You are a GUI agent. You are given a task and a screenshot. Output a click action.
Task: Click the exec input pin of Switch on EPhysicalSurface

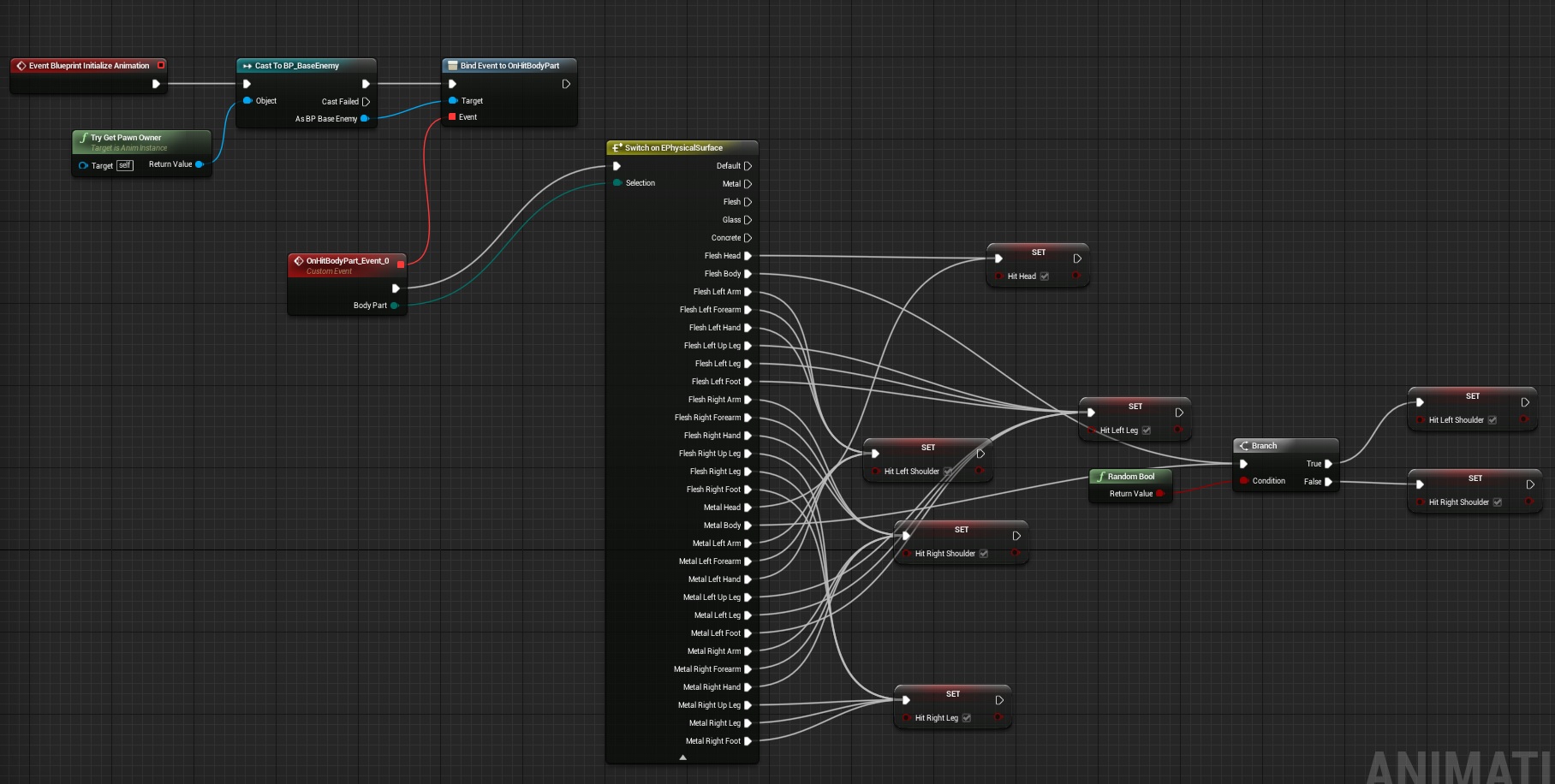(617, 166)
